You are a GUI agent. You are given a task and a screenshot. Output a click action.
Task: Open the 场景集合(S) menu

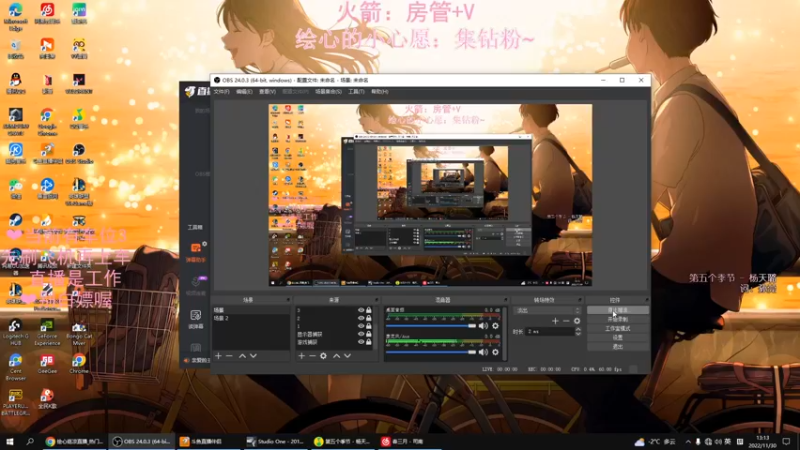point(328,92)
